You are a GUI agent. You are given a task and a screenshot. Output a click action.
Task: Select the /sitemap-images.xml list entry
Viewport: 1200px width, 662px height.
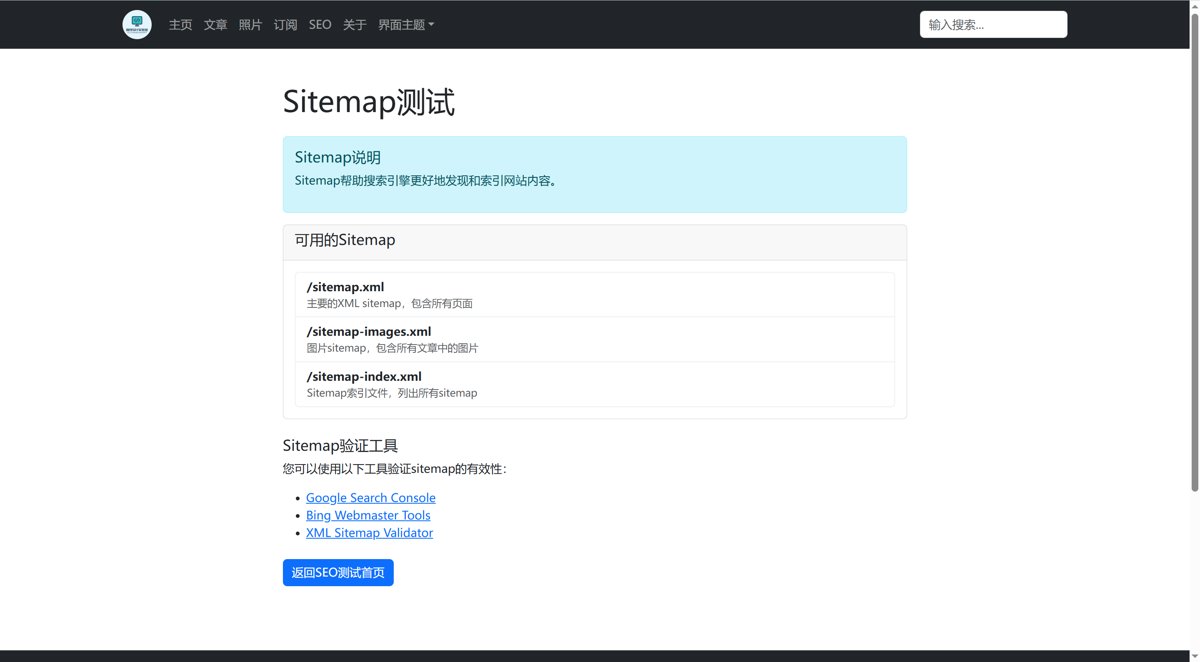[x=594, y=339]
